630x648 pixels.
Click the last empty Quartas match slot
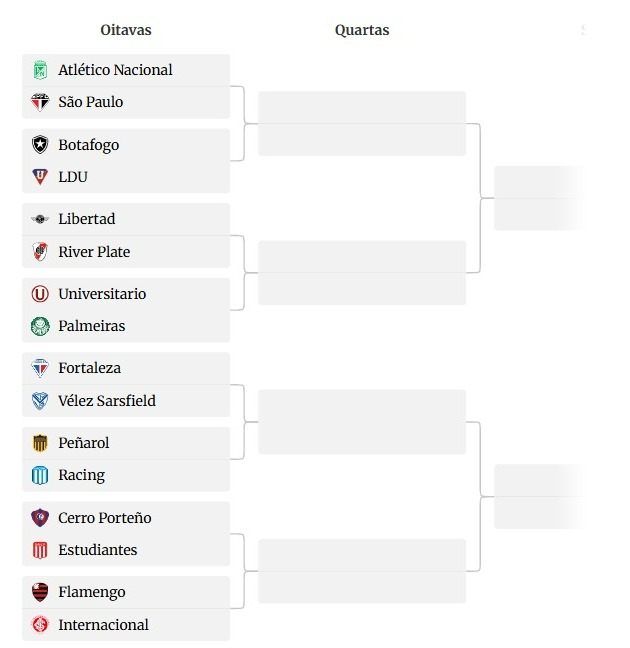pyautogui.click(x=362, y=571)
